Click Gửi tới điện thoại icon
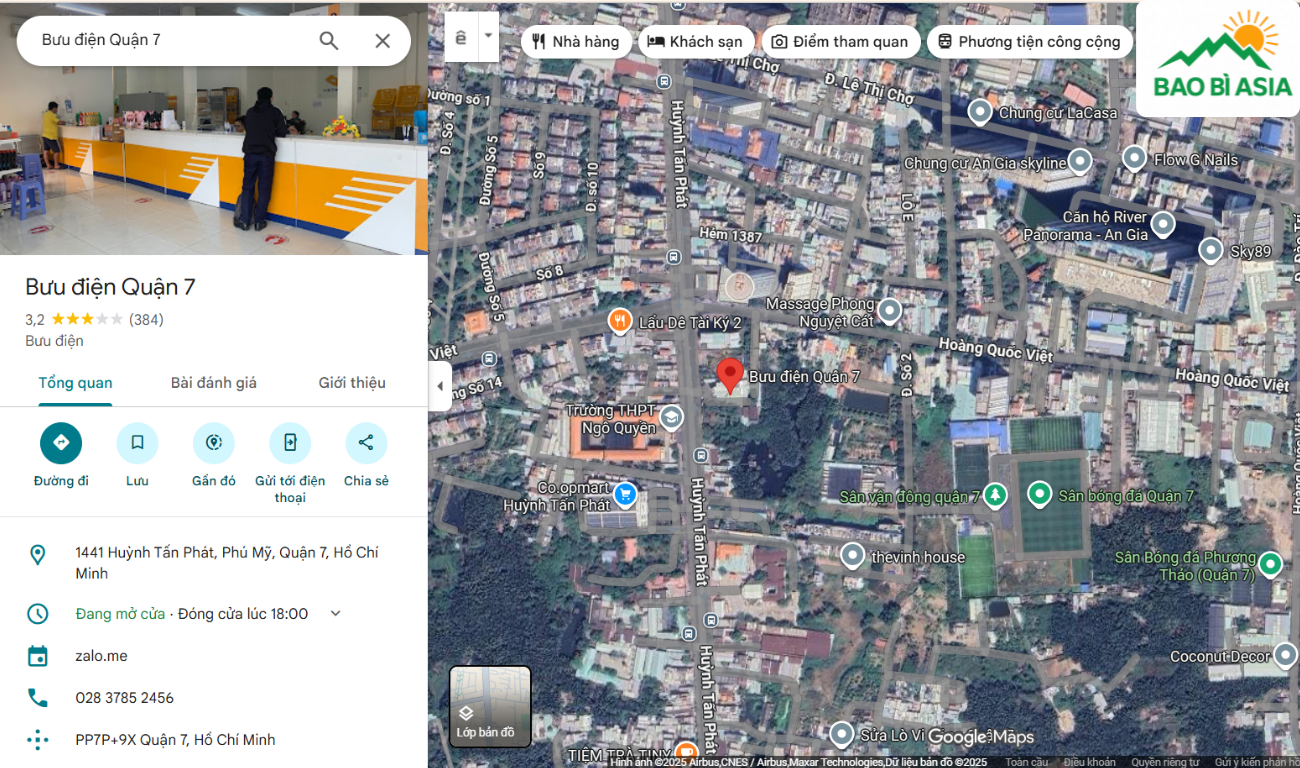Viewport: 1300px width, 768px height. click(x=290, y=443)
